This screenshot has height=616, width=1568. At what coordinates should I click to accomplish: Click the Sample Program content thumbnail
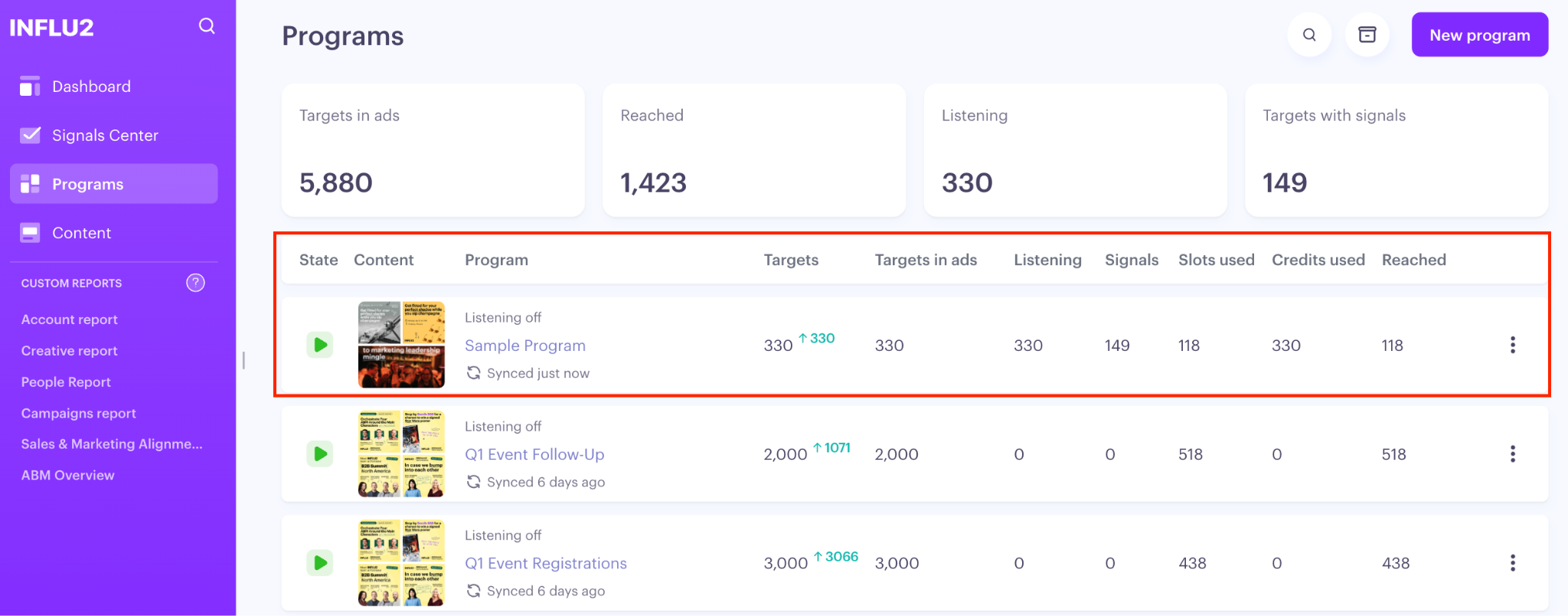[401, 345]
